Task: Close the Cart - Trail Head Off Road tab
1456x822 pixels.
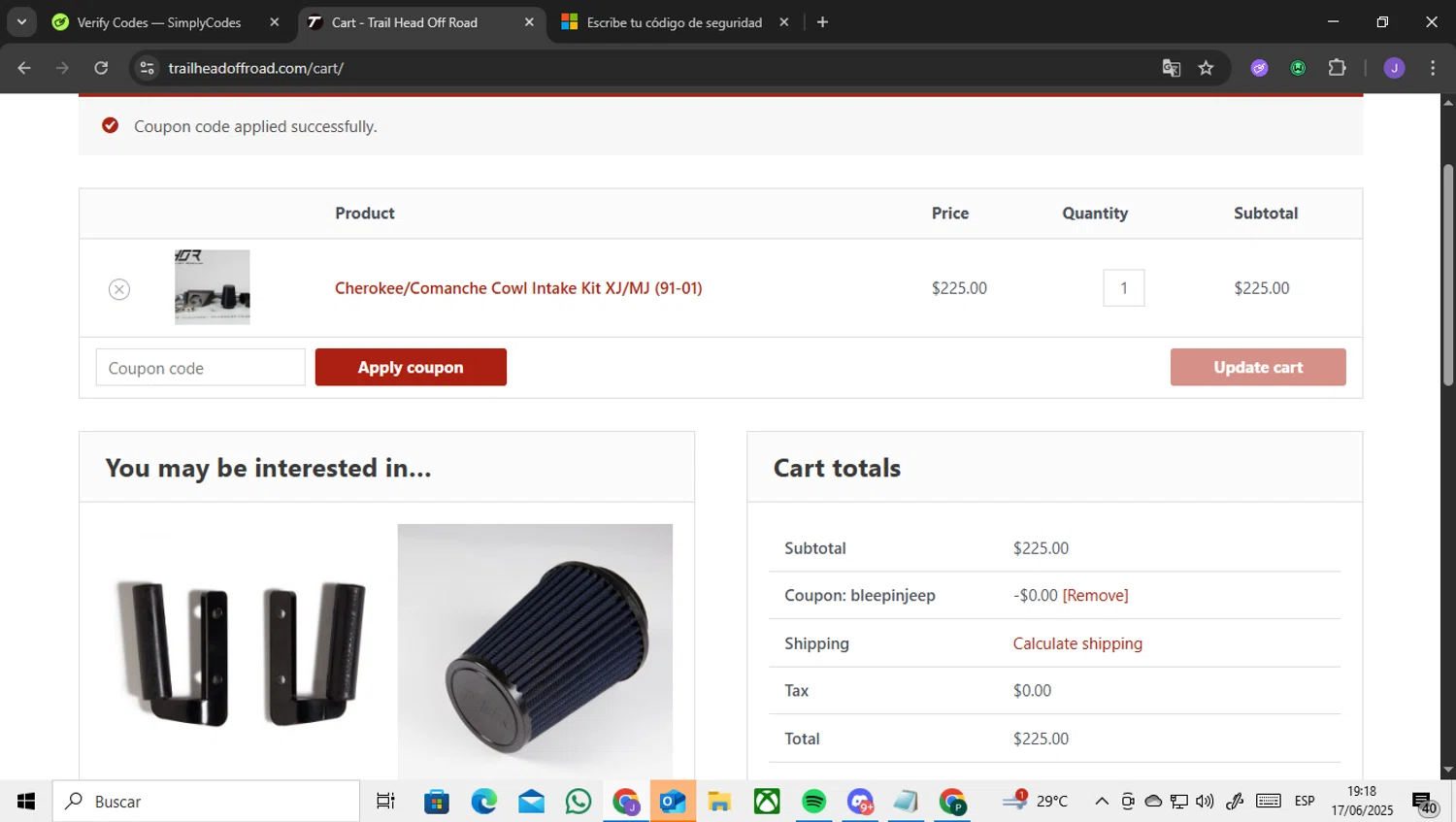Action: [x=529, y=22]
